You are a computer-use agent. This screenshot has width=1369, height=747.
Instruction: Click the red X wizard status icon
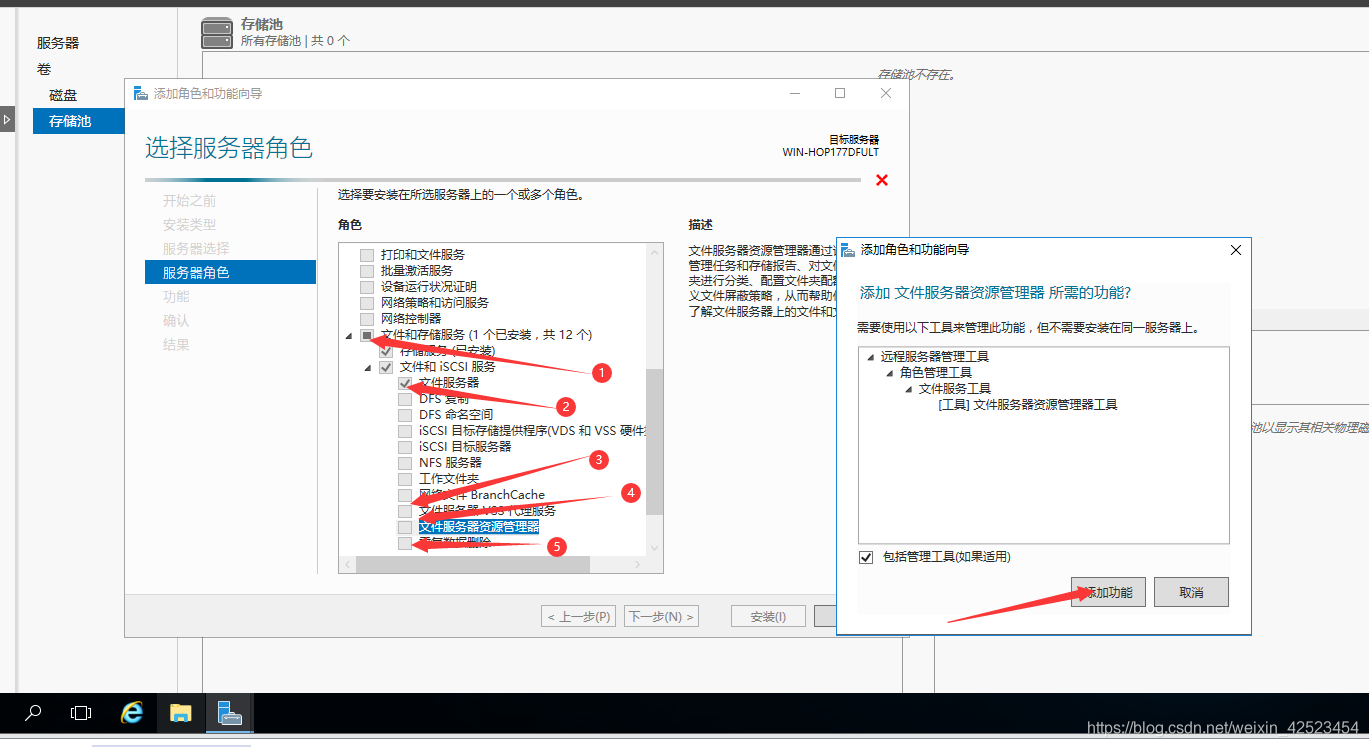point(884,180)
